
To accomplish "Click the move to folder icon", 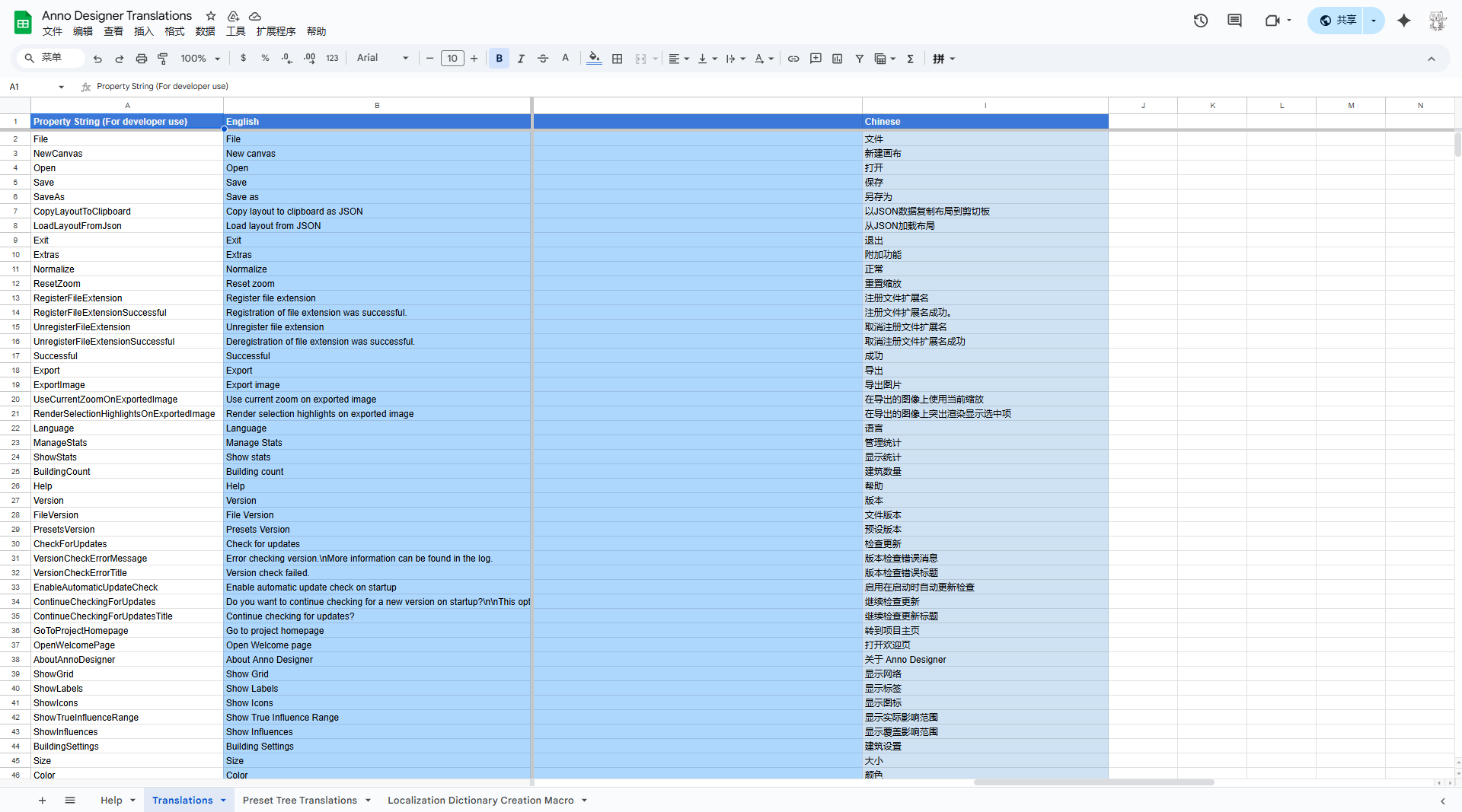I will point(233,16).
